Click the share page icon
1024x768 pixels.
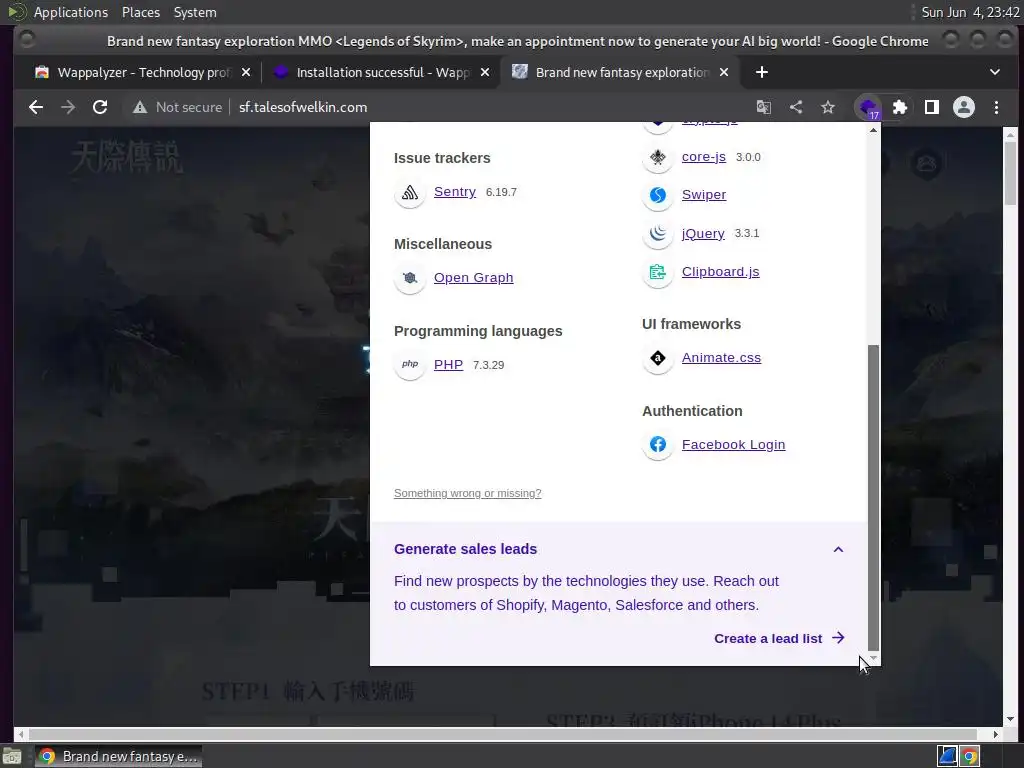796,107
